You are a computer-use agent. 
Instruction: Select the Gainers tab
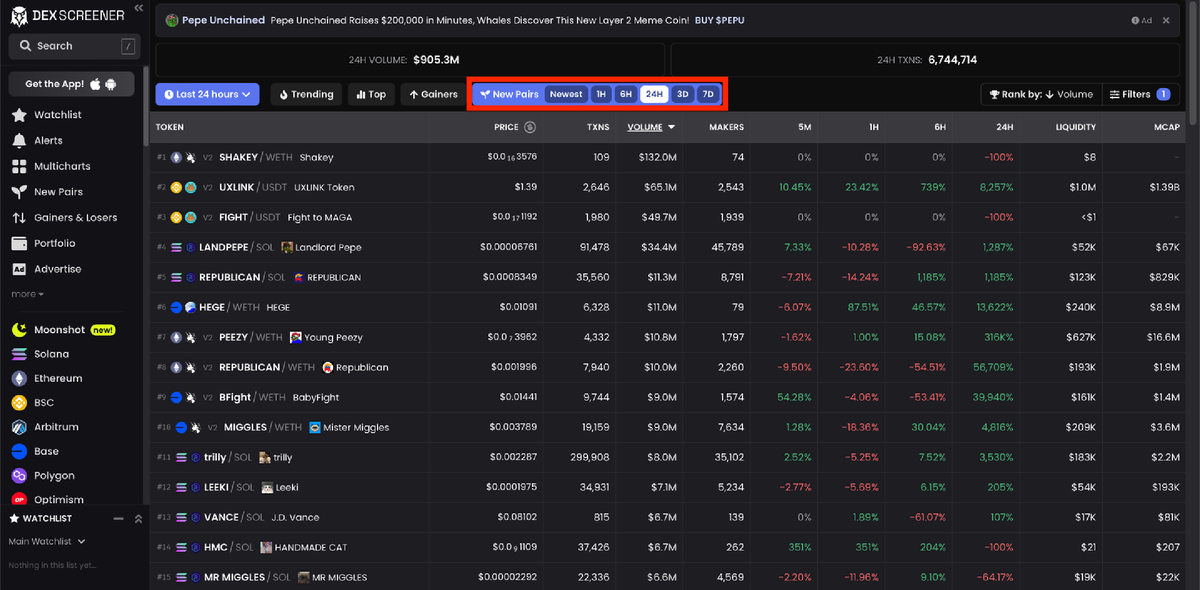tap(432, 94)
